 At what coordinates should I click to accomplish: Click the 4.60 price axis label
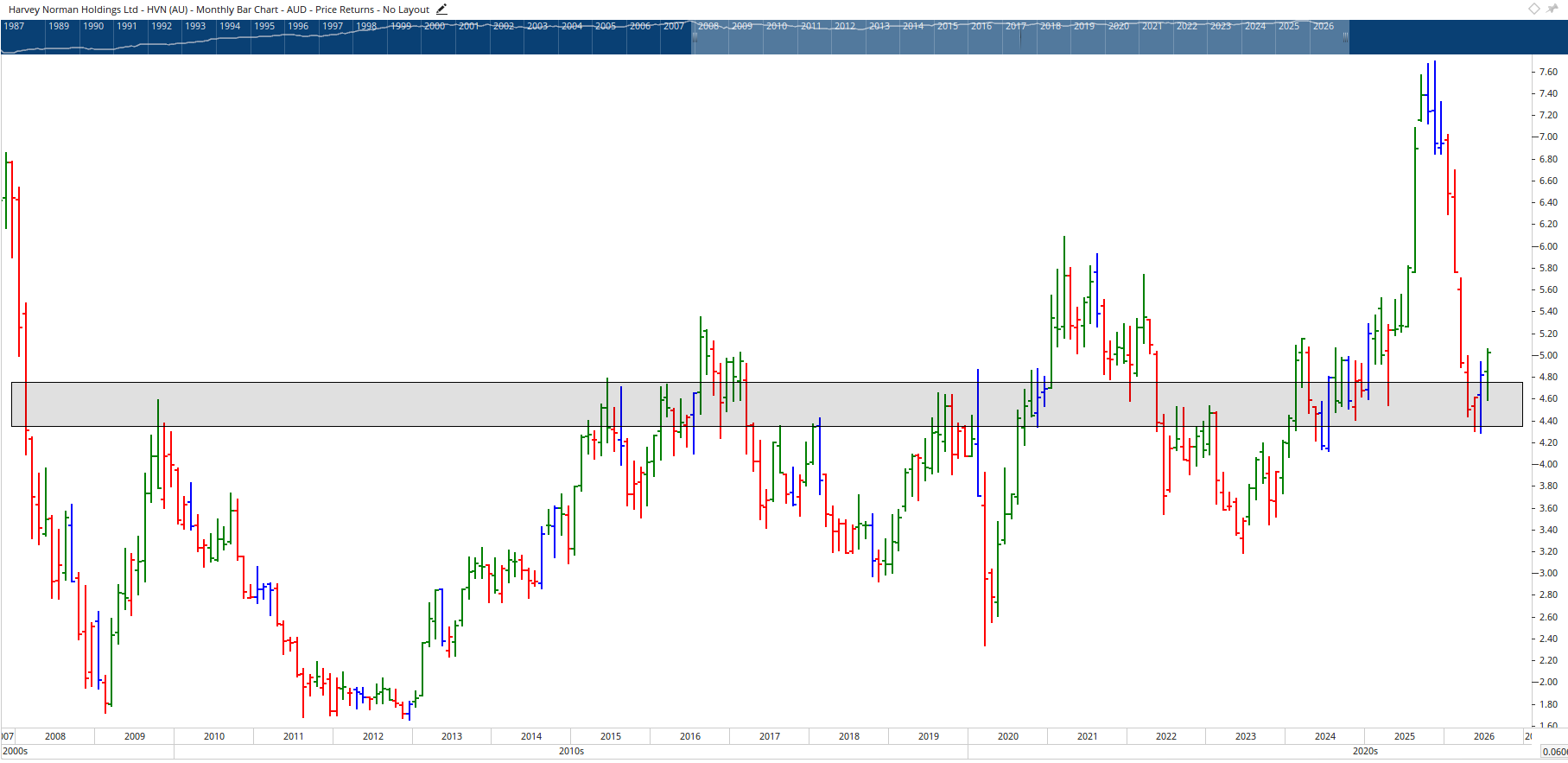coord(1548,399)
